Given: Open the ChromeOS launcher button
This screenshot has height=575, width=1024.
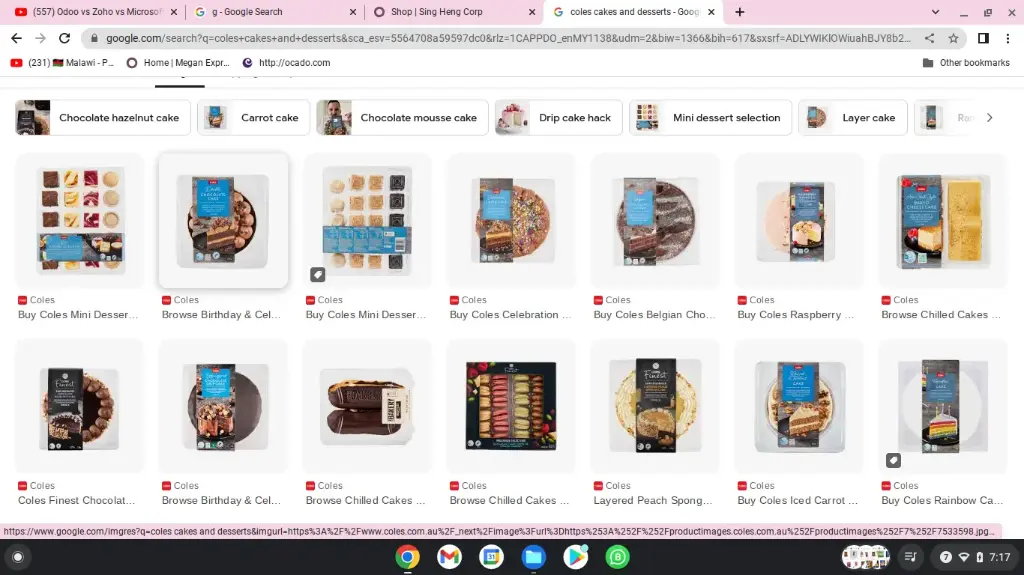Looking at the screenshot, I should point(18,557).
